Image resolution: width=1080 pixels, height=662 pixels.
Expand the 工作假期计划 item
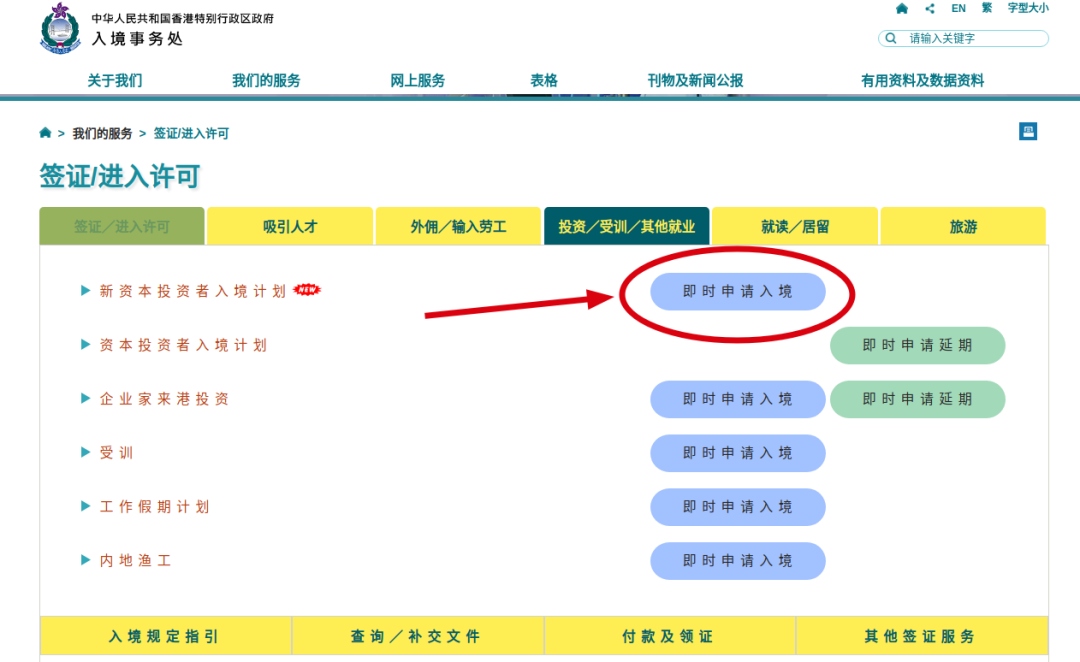click(x=154, y=507)
